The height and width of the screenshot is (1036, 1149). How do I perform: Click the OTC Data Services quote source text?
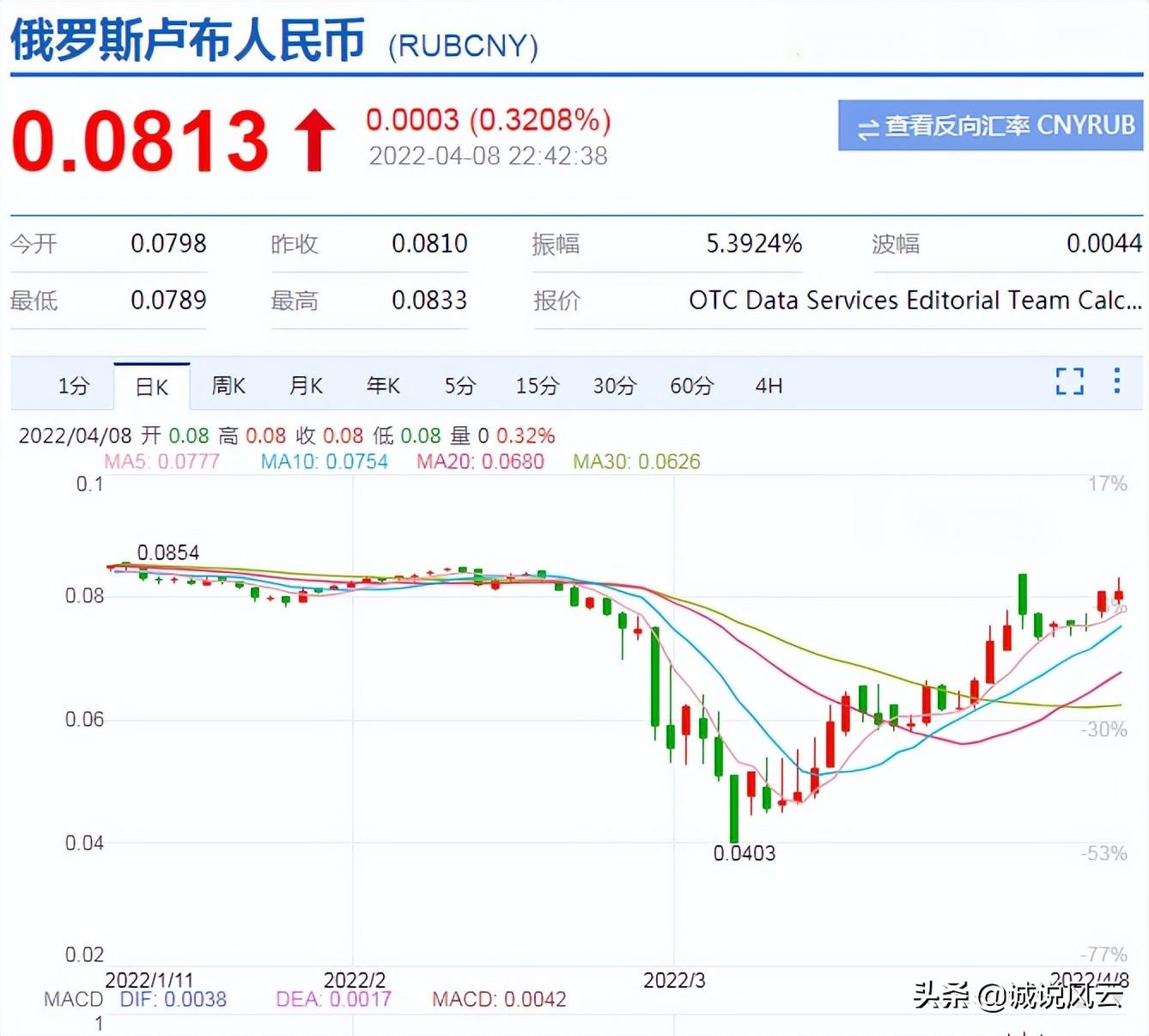click(915, 301)
